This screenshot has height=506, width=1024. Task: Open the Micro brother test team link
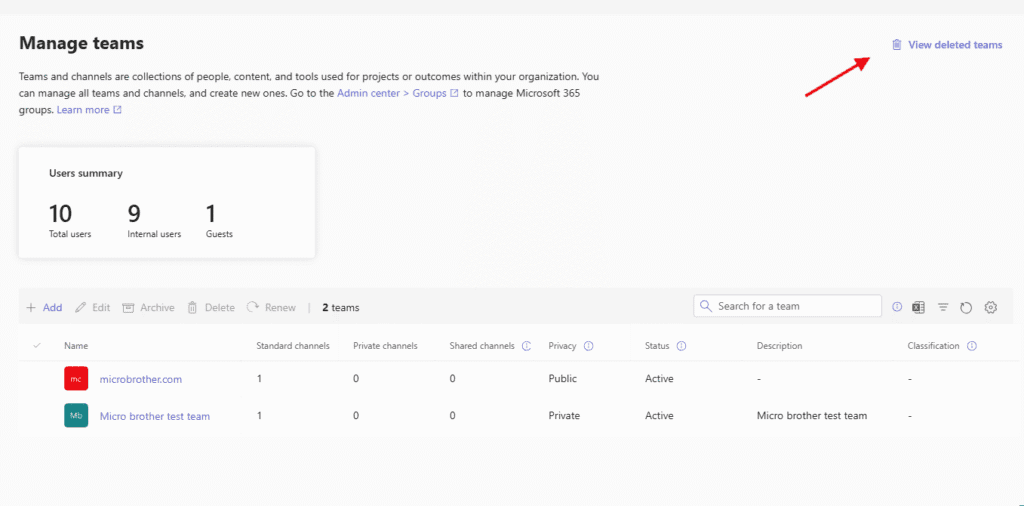[x=155, y=416]
